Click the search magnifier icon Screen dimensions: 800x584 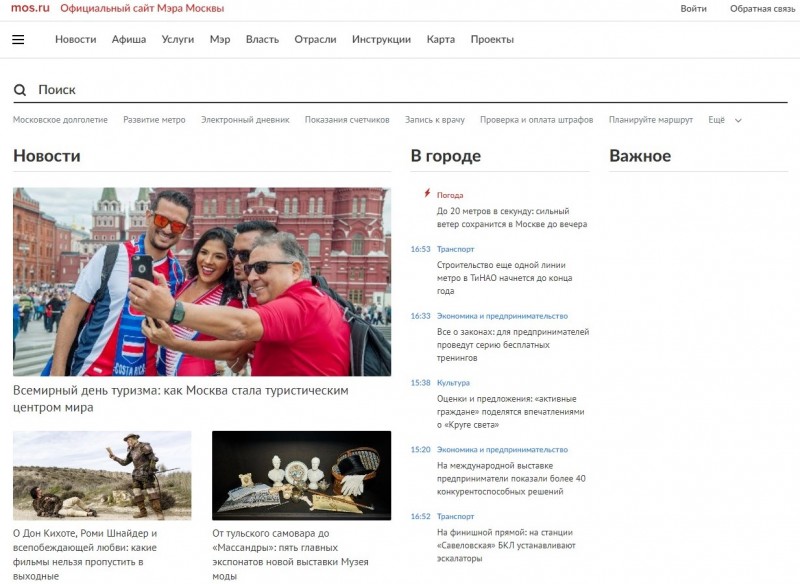(20, 90)
